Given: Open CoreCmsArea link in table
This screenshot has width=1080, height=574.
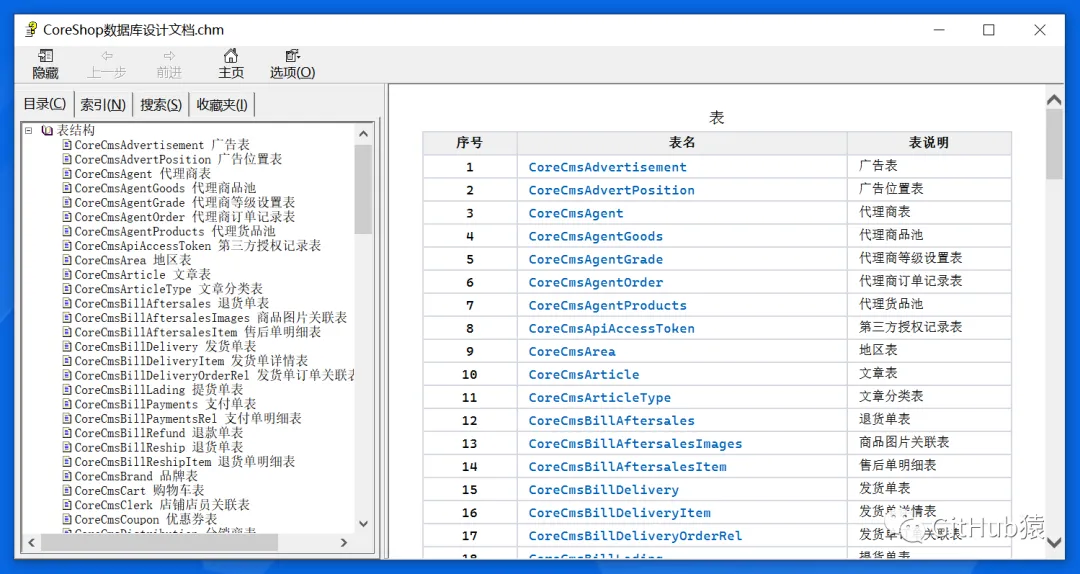Looking at the screenshot, I should (x=572, y=351).
